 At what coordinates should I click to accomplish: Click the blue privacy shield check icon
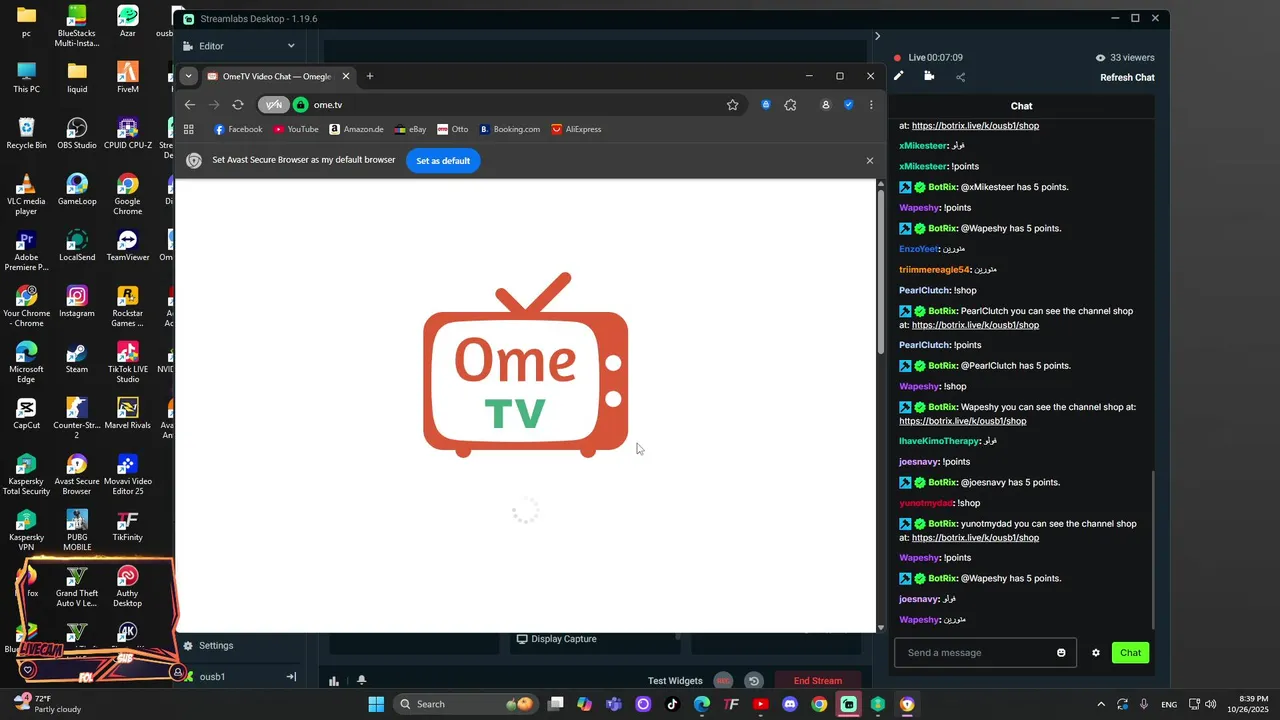click(x=848, y=105)
